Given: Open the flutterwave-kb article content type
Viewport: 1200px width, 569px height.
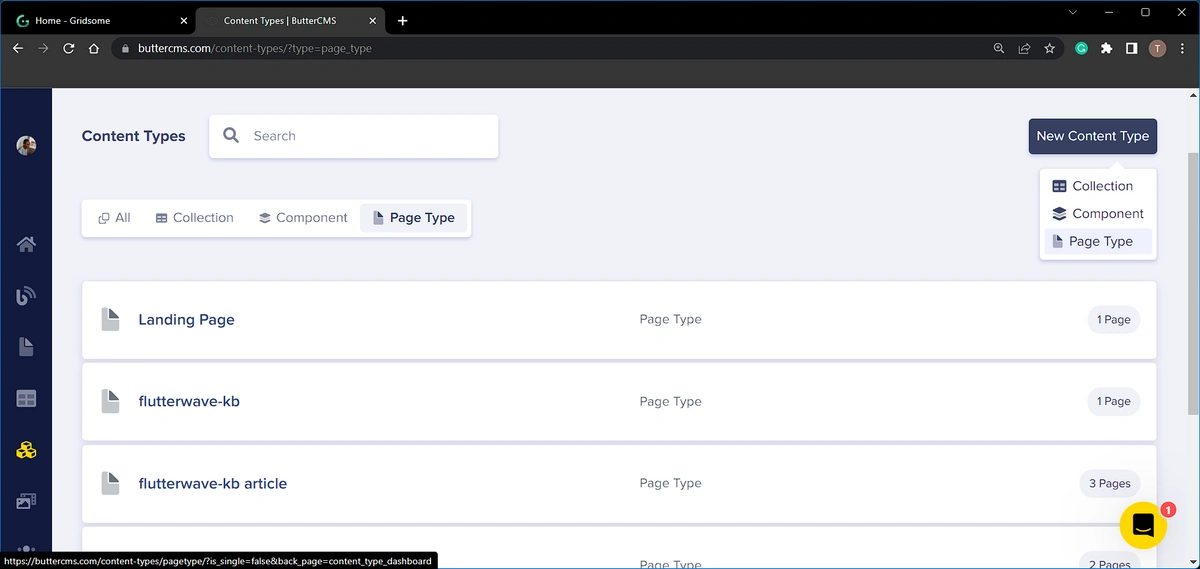Looking at the screenshot, I should coord(212,483).
